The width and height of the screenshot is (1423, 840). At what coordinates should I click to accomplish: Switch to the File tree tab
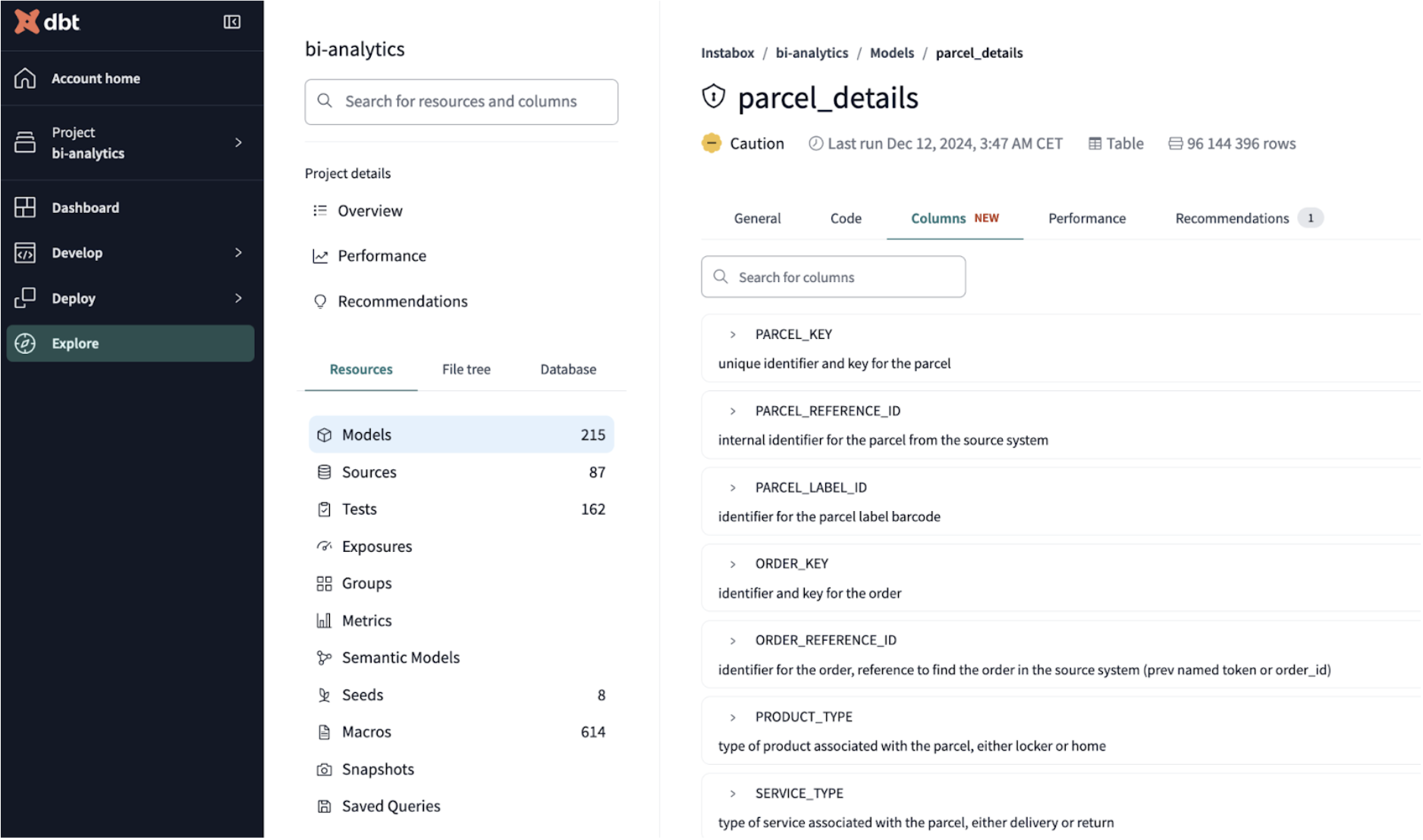point(466,369)
